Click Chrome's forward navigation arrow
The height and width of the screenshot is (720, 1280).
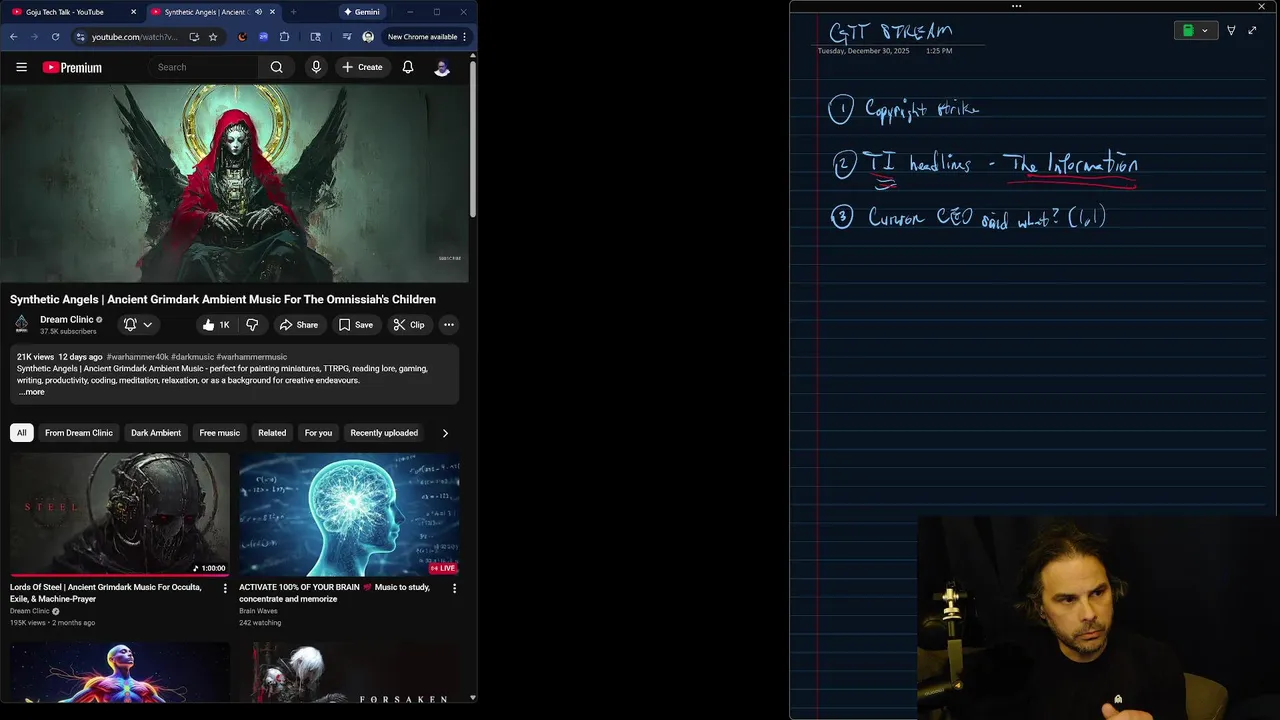(x=34, y=37)
